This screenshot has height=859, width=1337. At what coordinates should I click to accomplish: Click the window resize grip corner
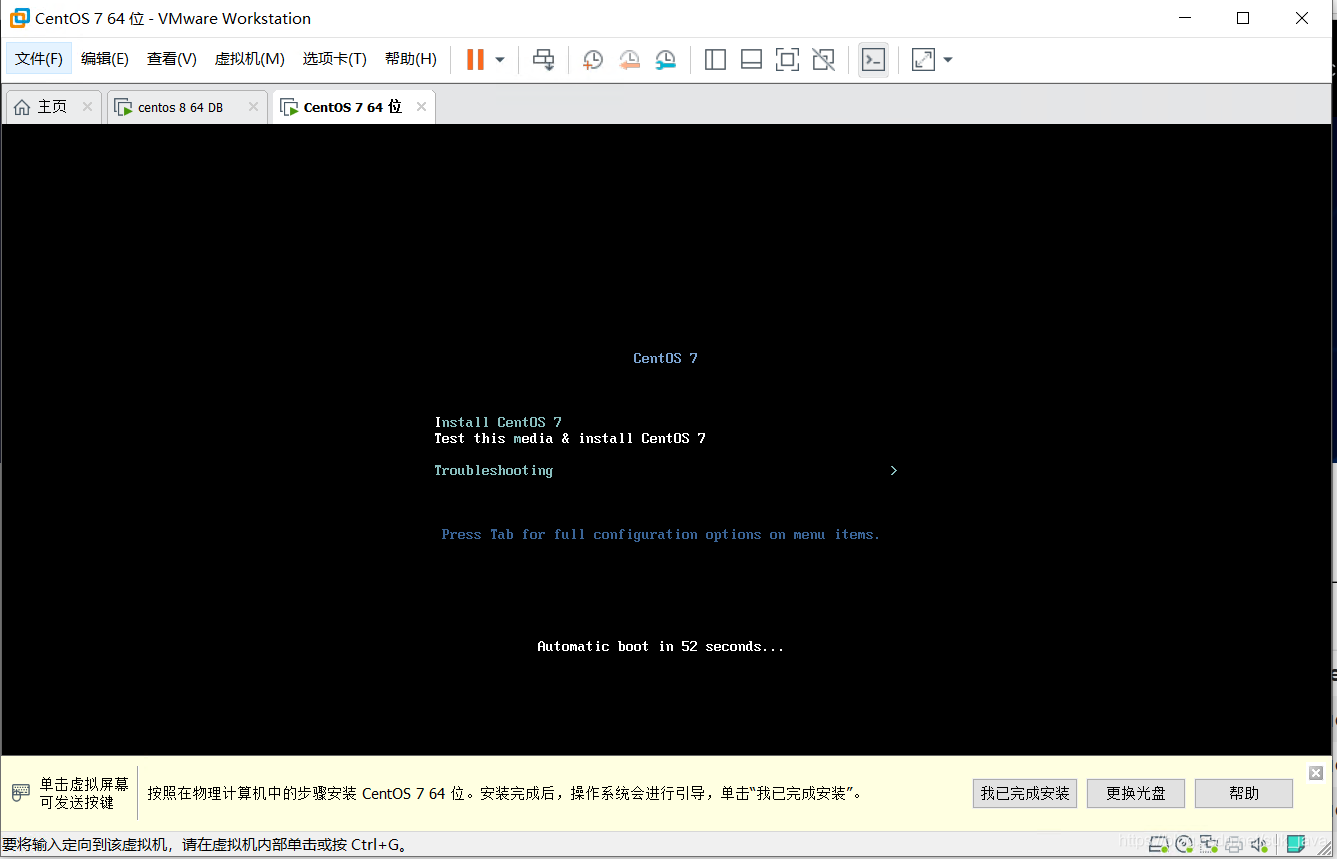[1324, 848]
